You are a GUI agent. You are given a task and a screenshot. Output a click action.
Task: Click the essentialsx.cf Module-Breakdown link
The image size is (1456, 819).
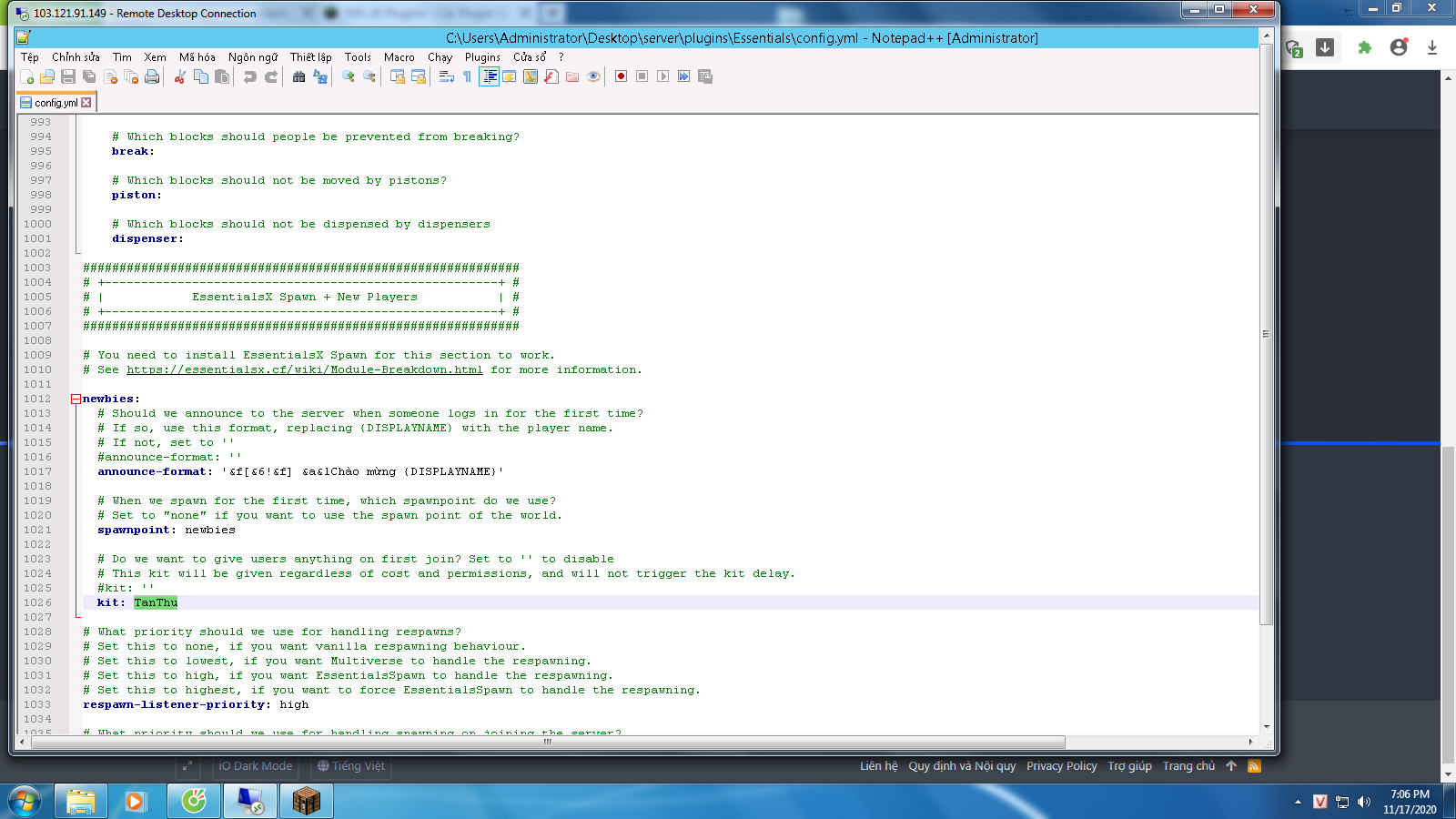tap(304, 369)
